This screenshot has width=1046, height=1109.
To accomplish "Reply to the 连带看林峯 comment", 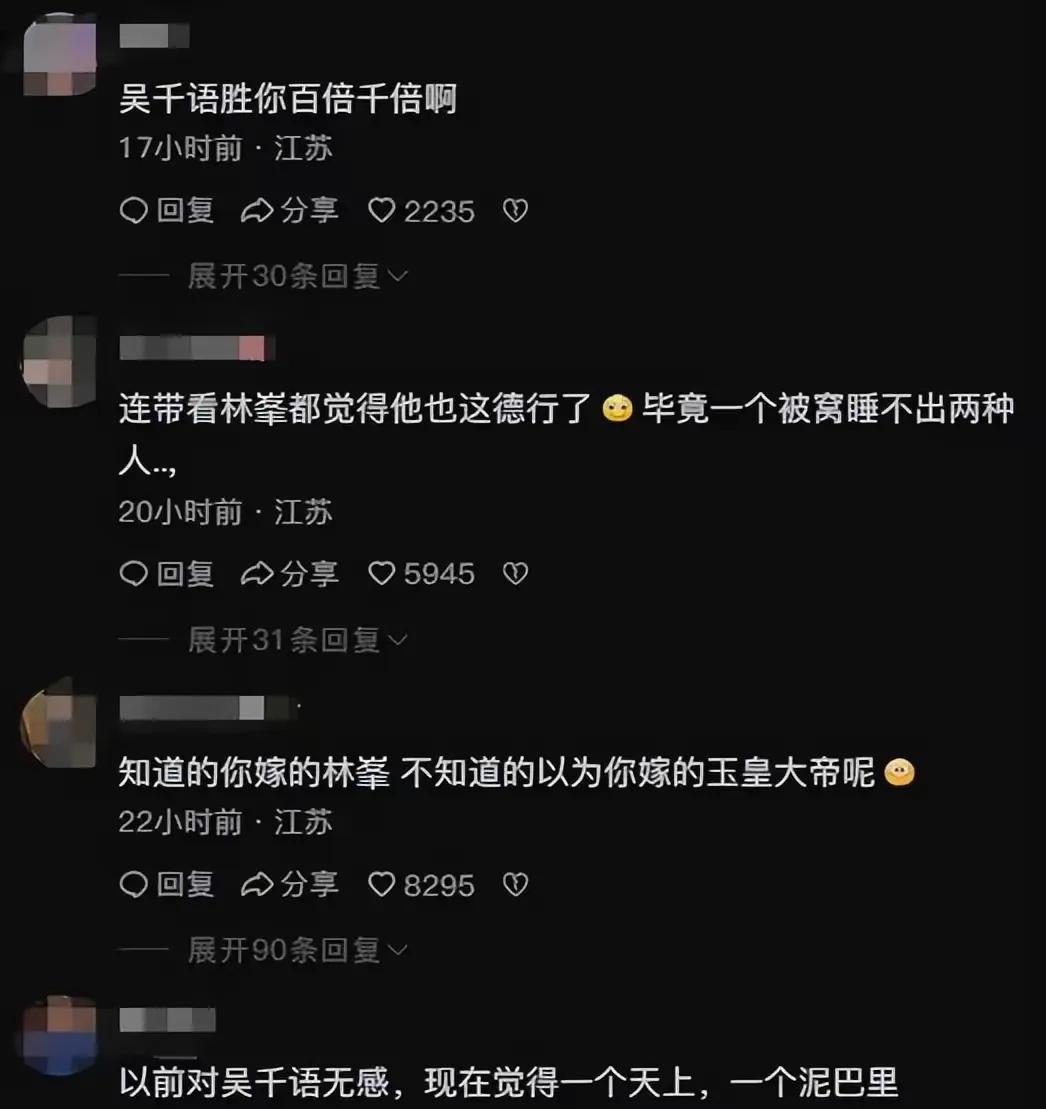I will [167, 574].
